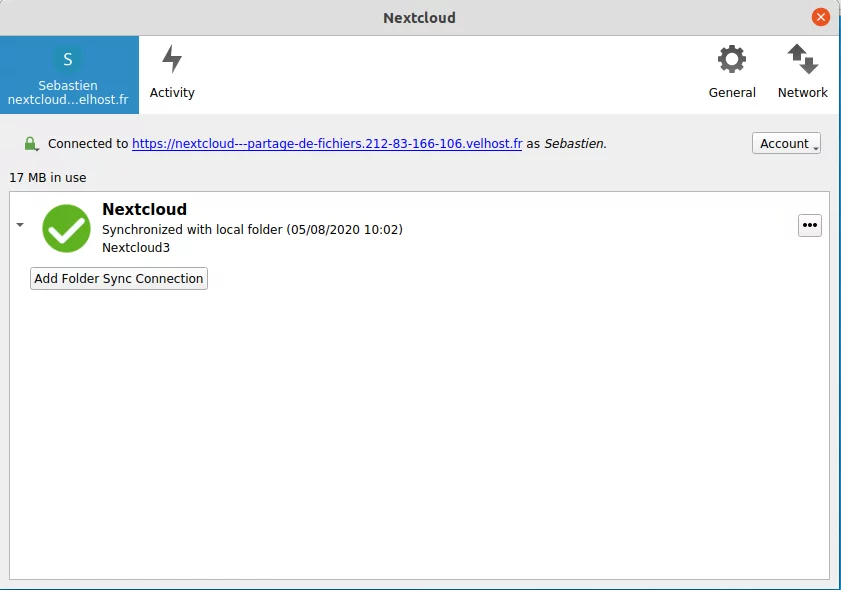Switch to the Activity tab label
Viewport: 841px width, 590px height.
(x=172, y=92)
